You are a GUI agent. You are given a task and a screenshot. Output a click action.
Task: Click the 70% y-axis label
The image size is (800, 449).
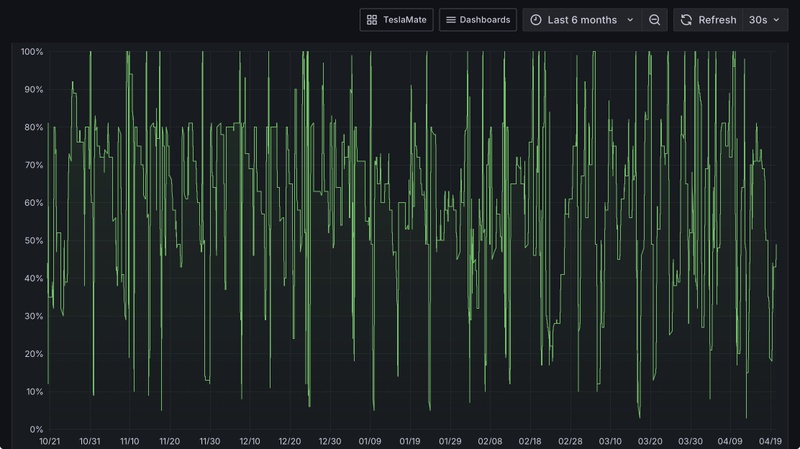34,165
